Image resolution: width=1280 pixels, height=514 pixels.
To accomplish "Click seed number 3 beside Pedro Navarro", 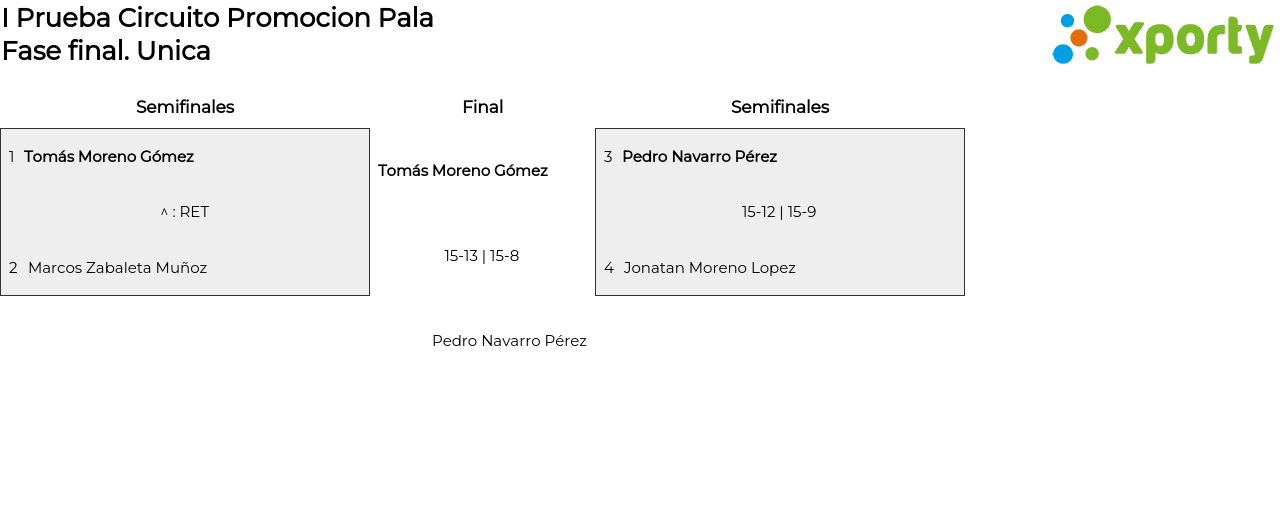I will point(608,157).
